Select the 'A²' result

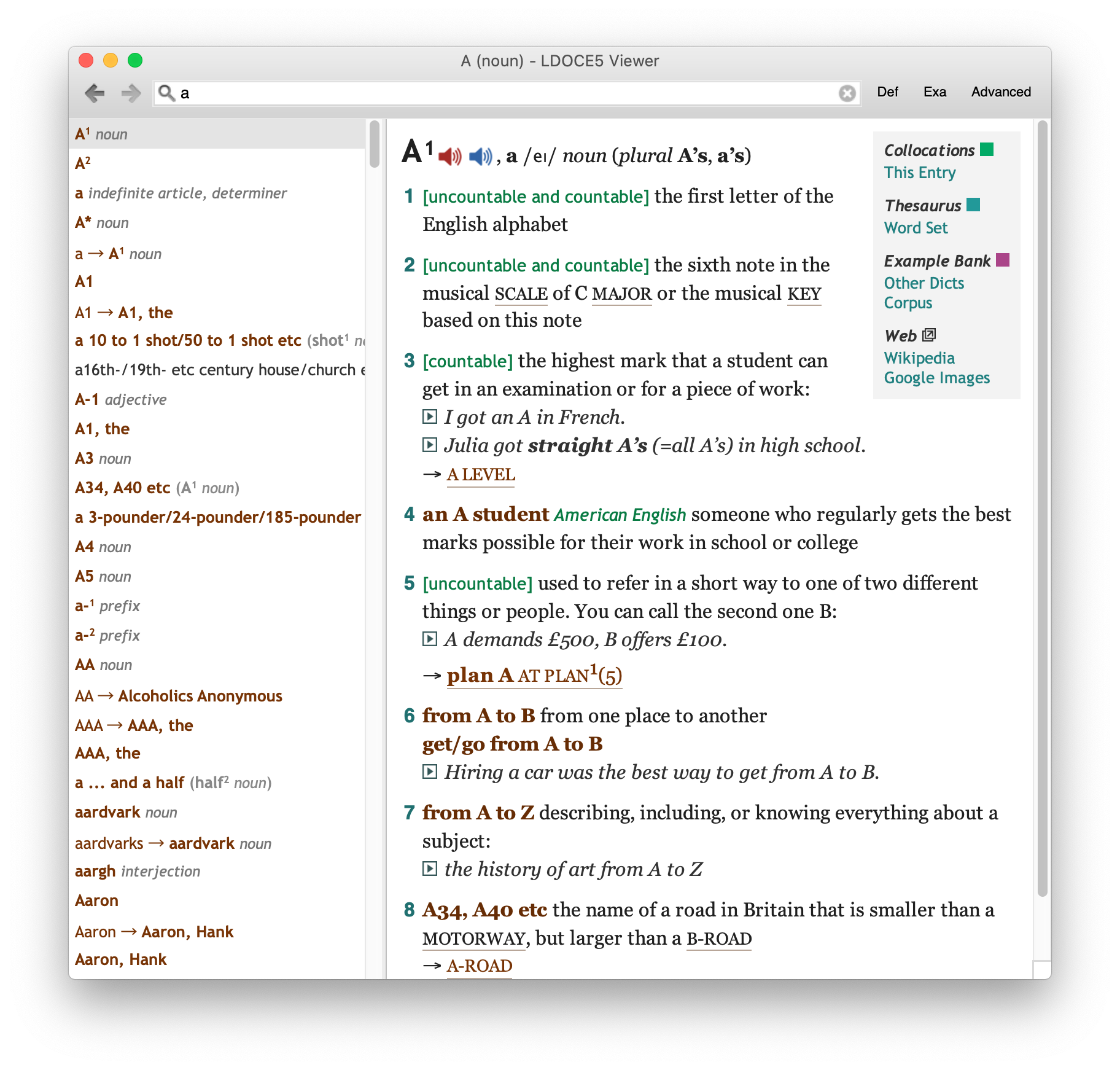click(x=217, y=163)
